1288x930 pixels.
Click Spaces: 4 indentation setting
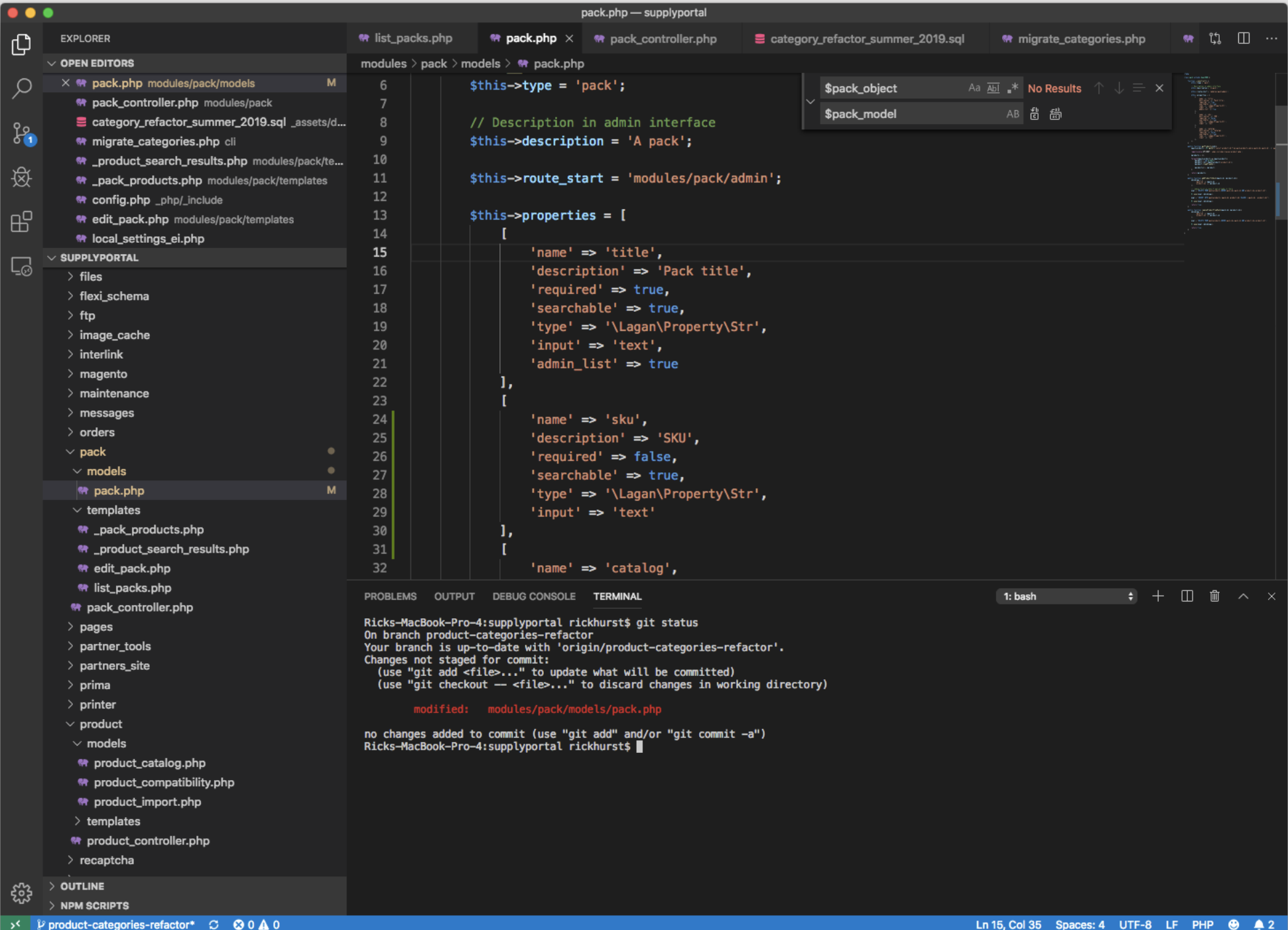coord(1080,923)
